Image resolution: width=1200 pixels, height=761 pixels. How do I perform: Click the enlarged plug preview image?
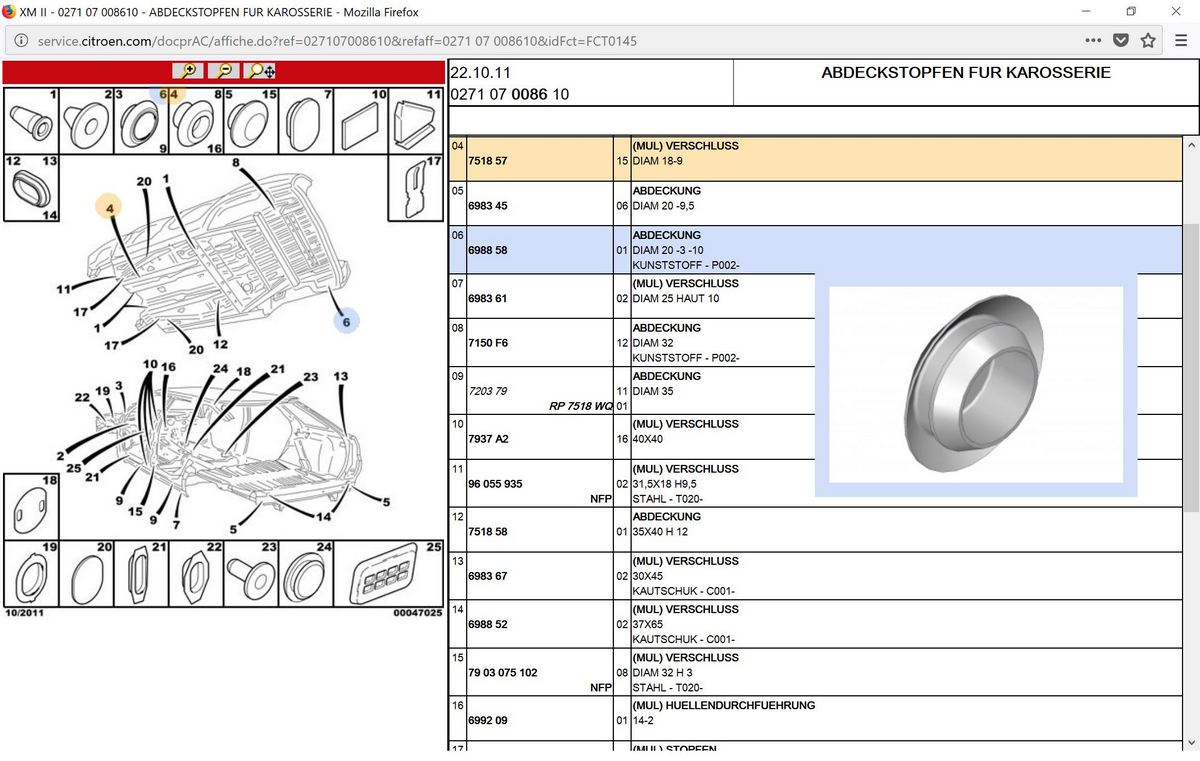click(976, 384)
